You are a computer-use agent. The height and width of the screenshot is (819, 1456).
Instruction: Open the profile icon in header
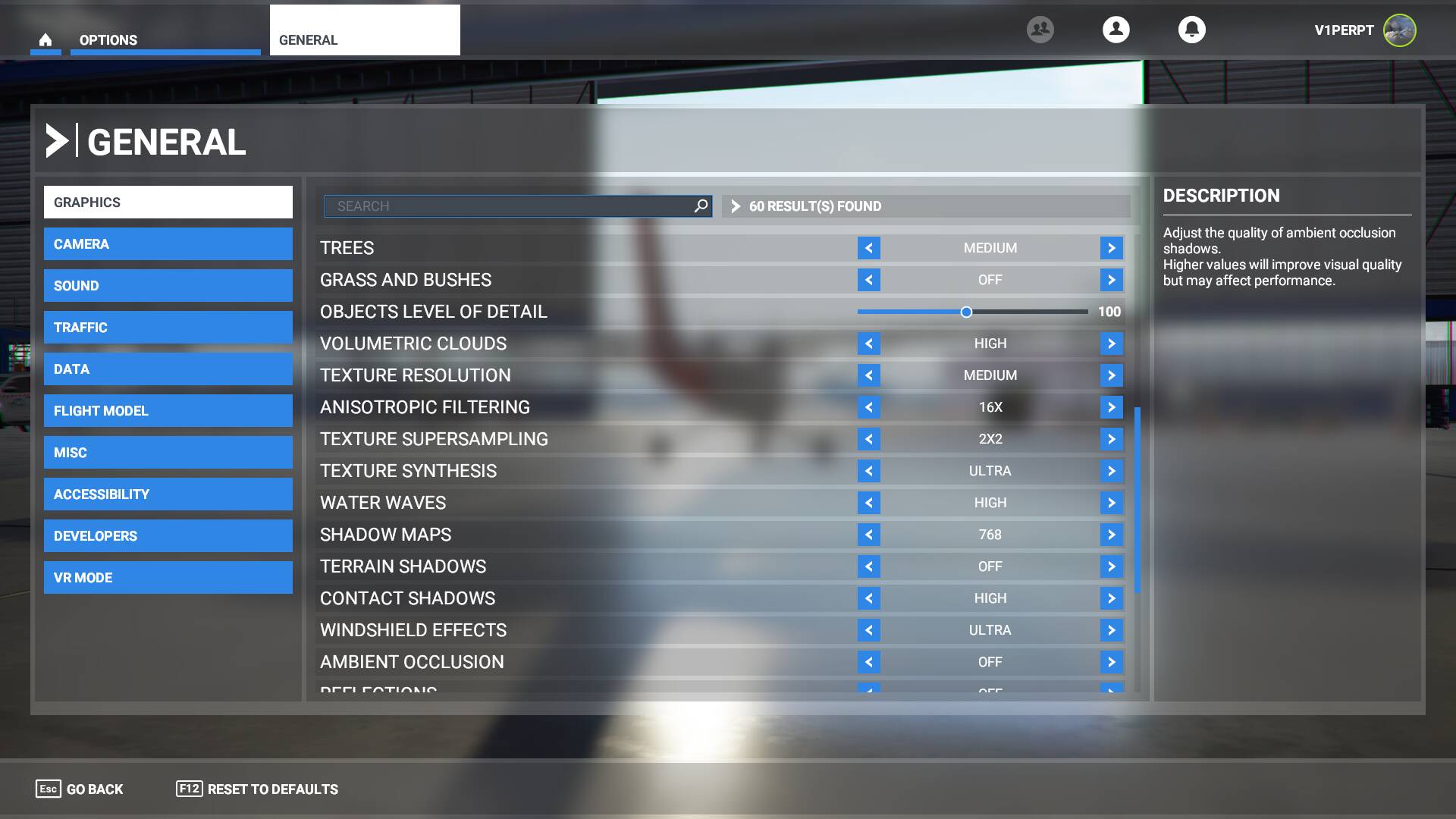point(1116,30)
